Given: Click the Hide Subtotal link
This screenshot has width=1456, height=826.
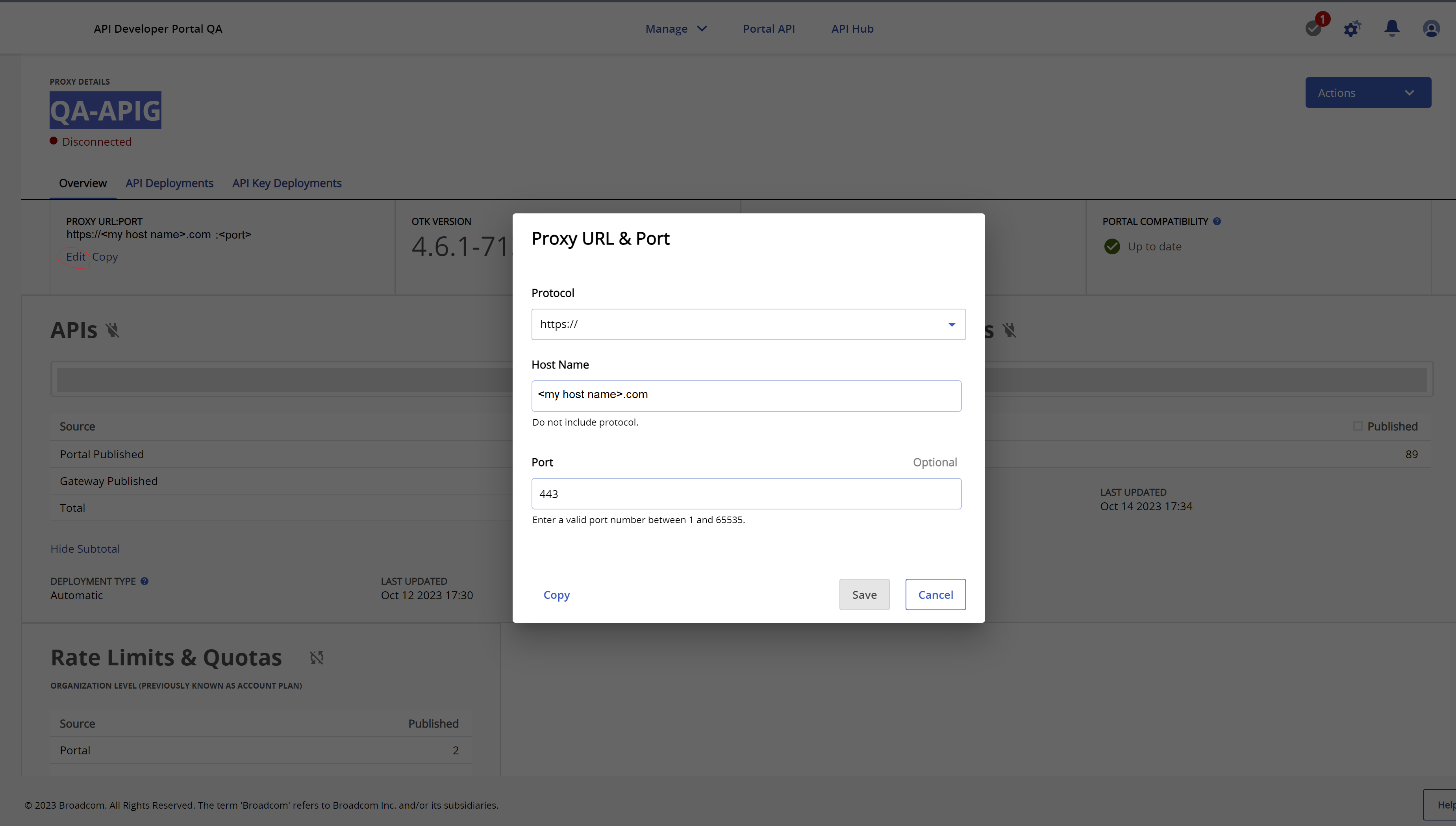Looking at the screenshot, I should point(85,548).
